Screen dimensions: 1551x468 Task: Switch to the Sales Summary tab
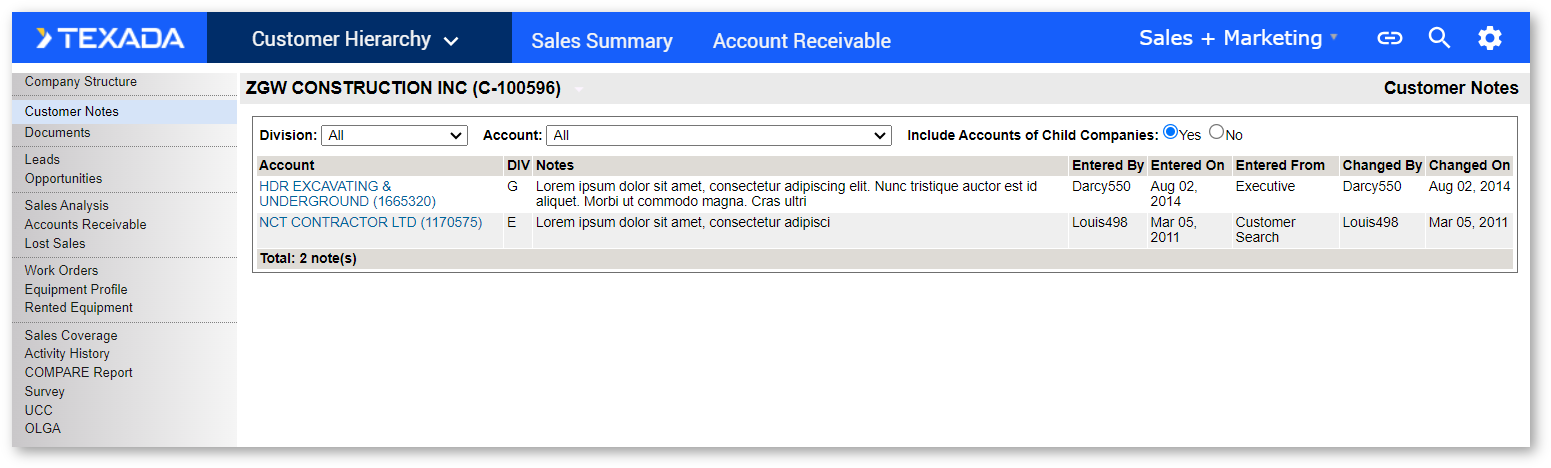point(602,41)
